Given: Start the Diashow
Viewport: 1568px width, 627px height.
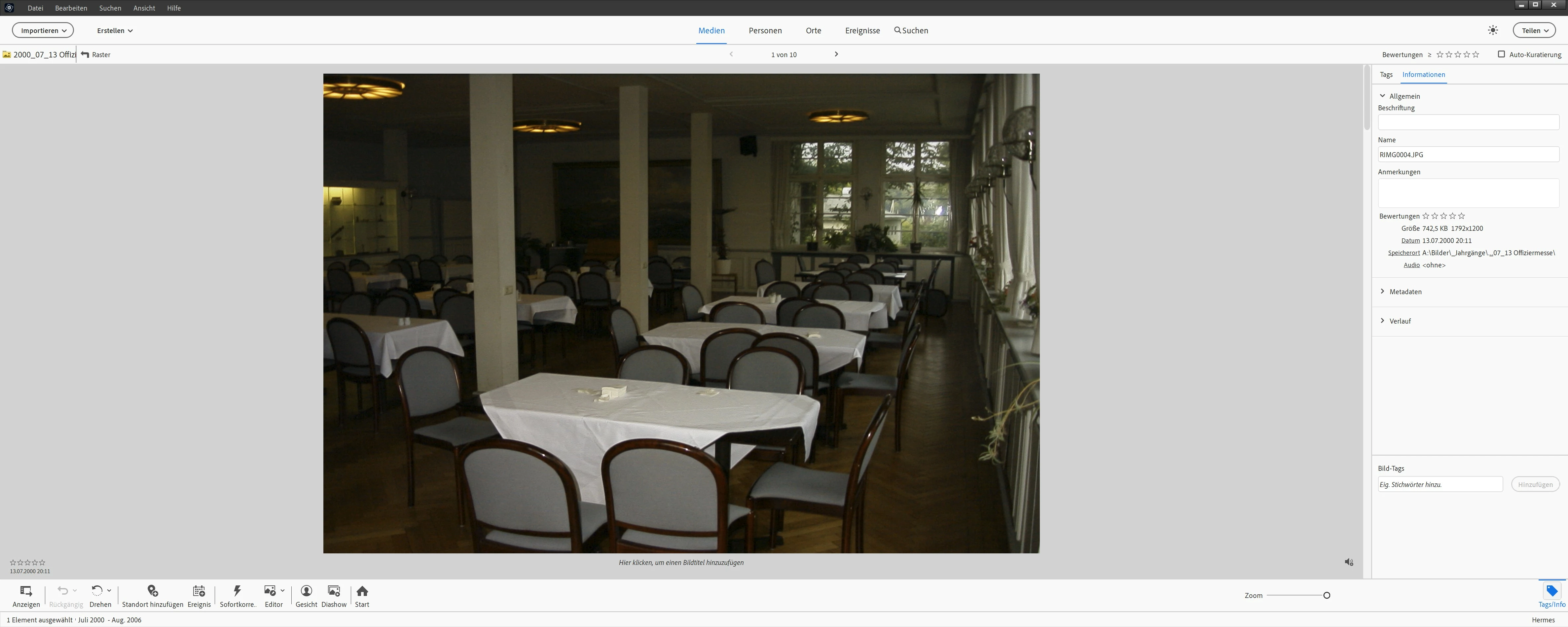Looking at the screenshot, I should 334,590.
